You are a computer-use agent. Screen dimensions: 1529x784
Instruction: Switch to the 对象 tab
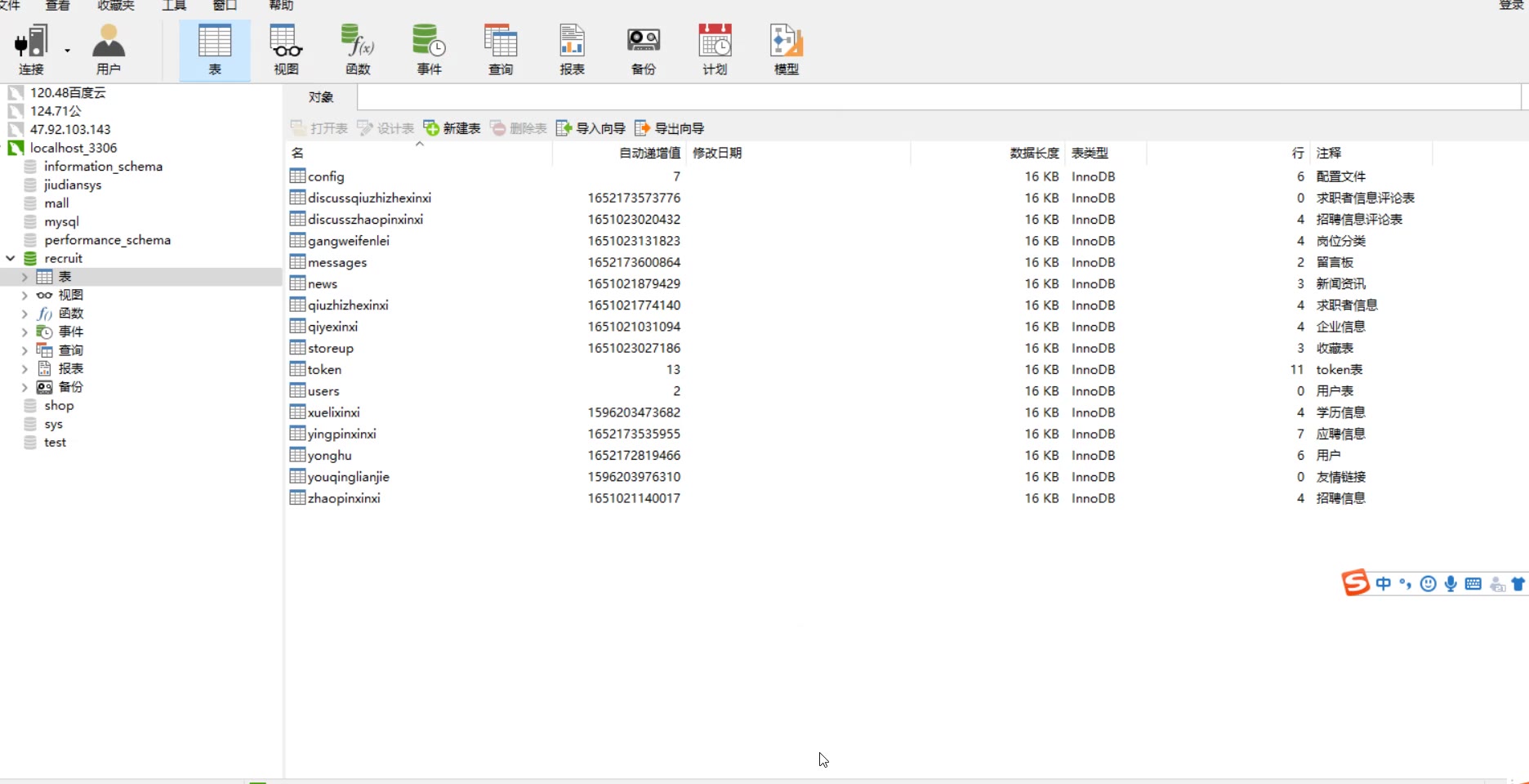(x=321, y=97)
